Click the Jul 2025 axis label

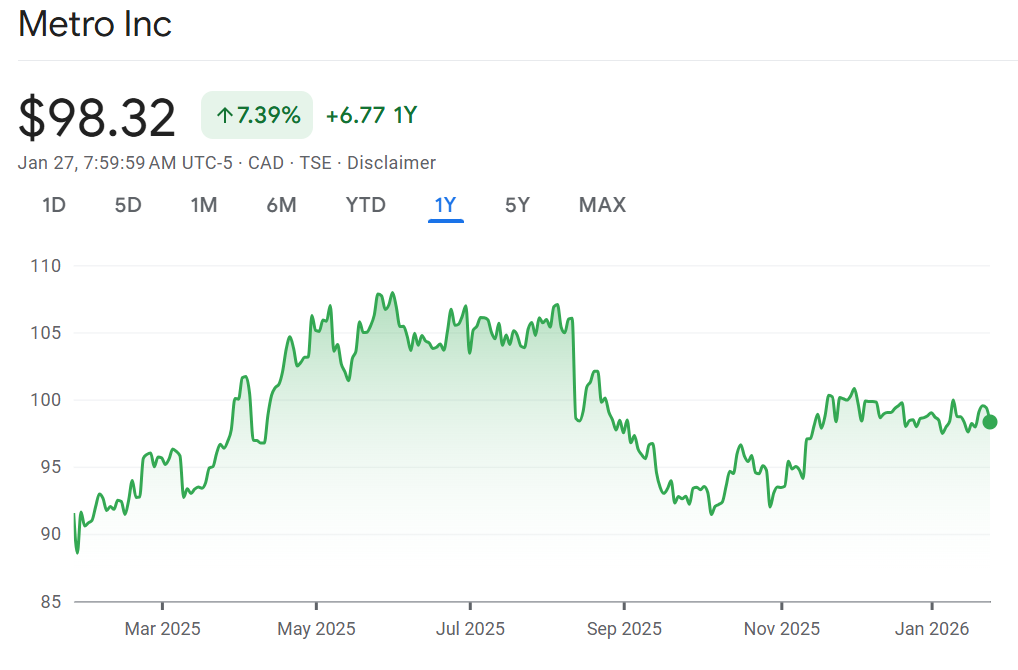[470, 629]
